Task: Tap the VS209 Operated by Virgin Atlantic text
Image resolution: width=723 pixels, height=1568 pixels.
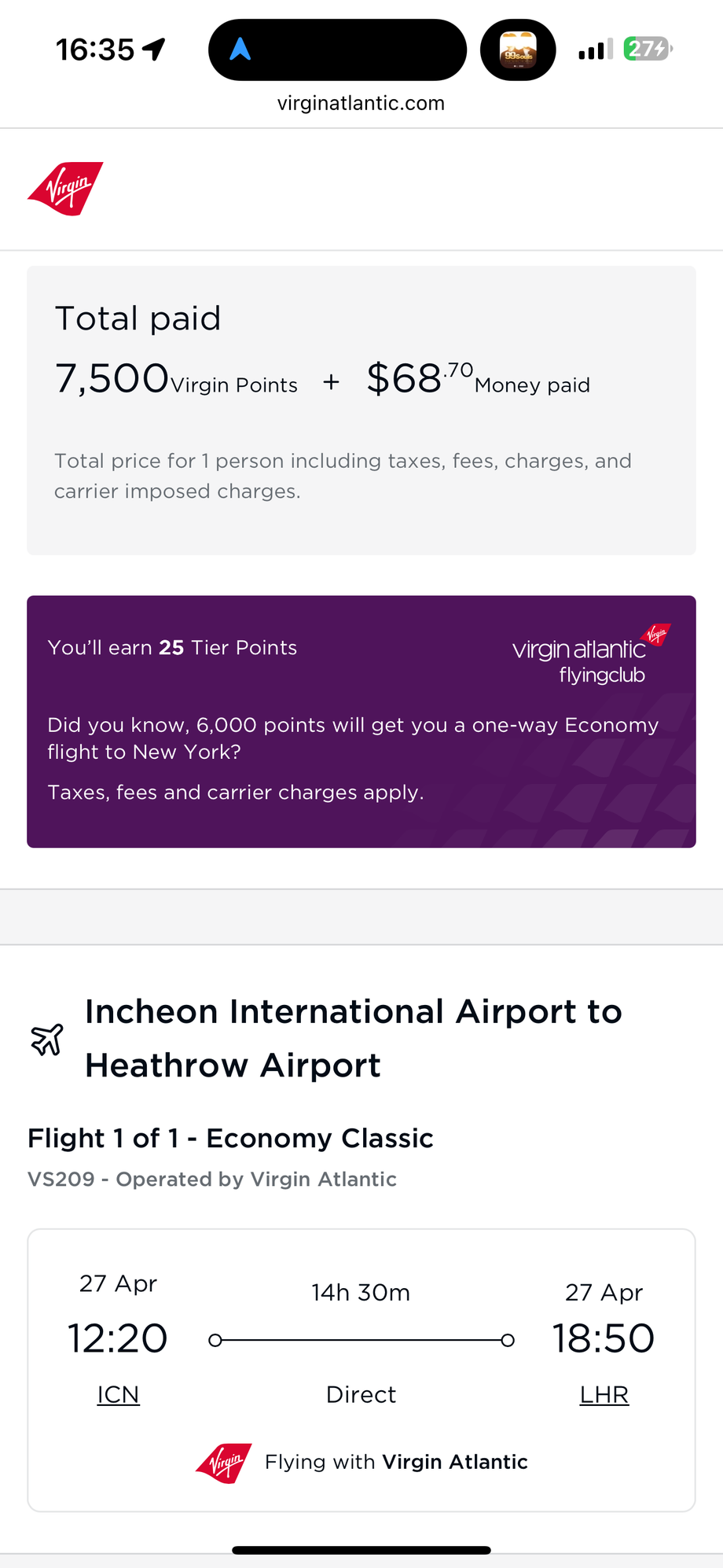Action: [212, 1179]
